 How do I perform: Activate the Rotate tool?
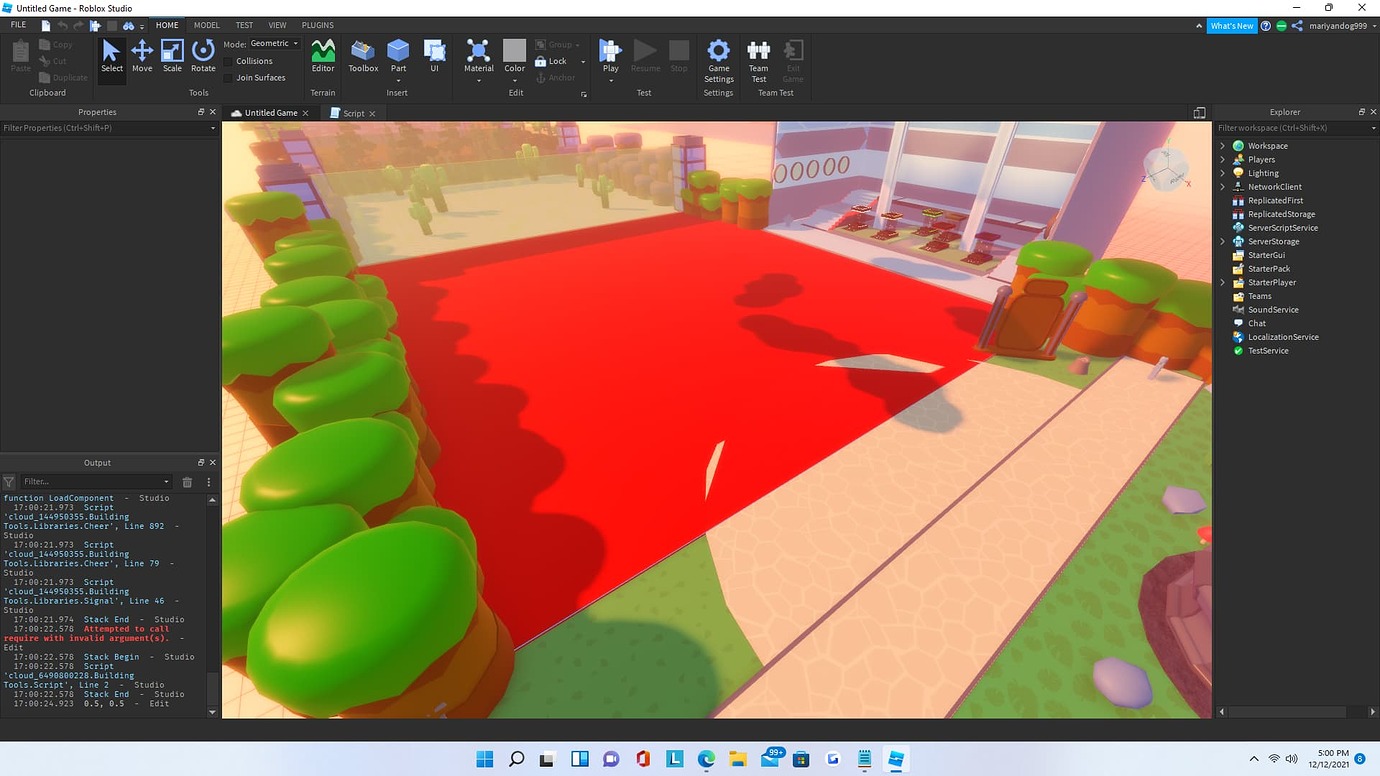point(203,57)
